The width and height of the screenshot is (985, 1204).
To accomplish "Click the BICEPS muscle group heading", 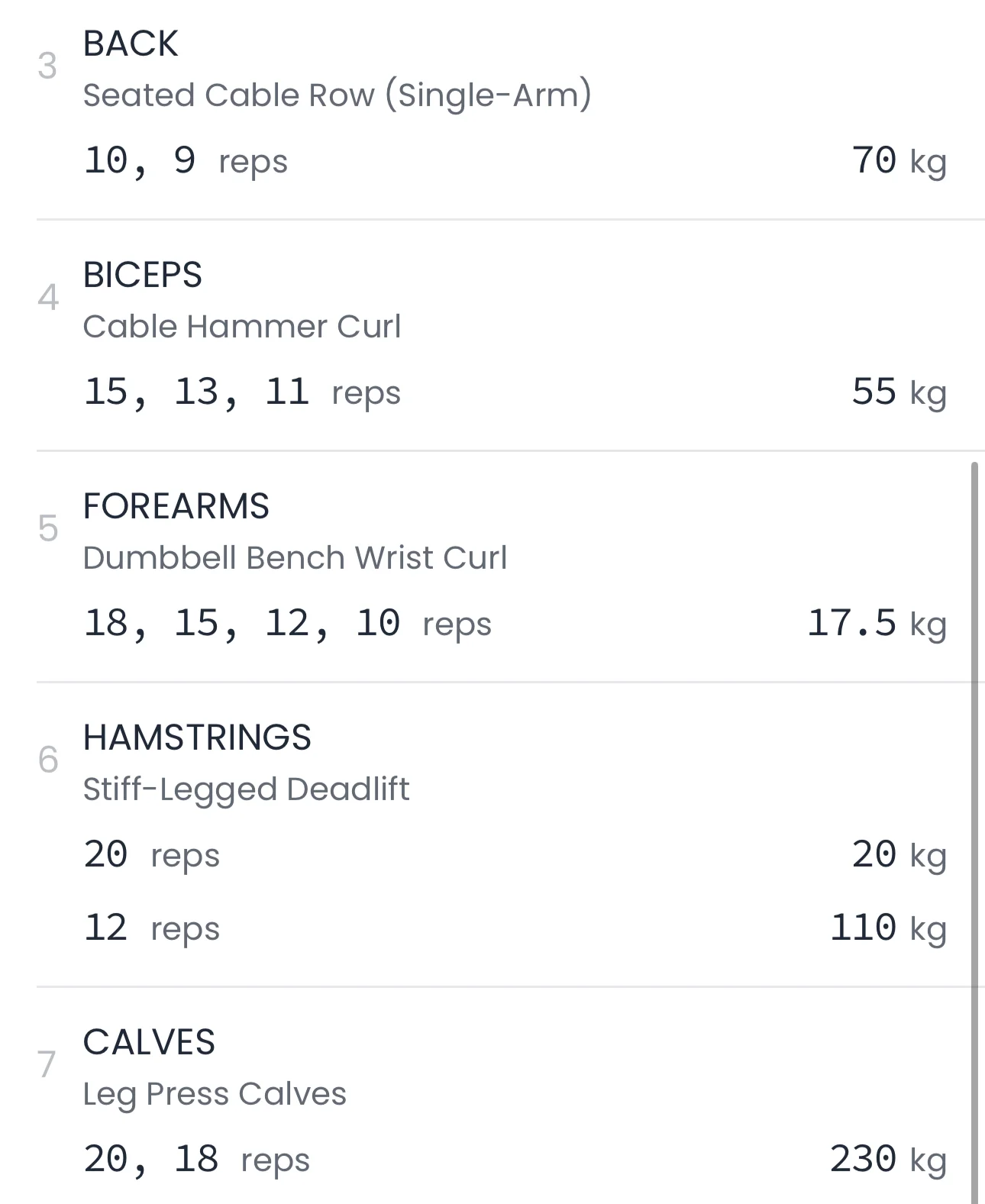I will pos(143,275).
